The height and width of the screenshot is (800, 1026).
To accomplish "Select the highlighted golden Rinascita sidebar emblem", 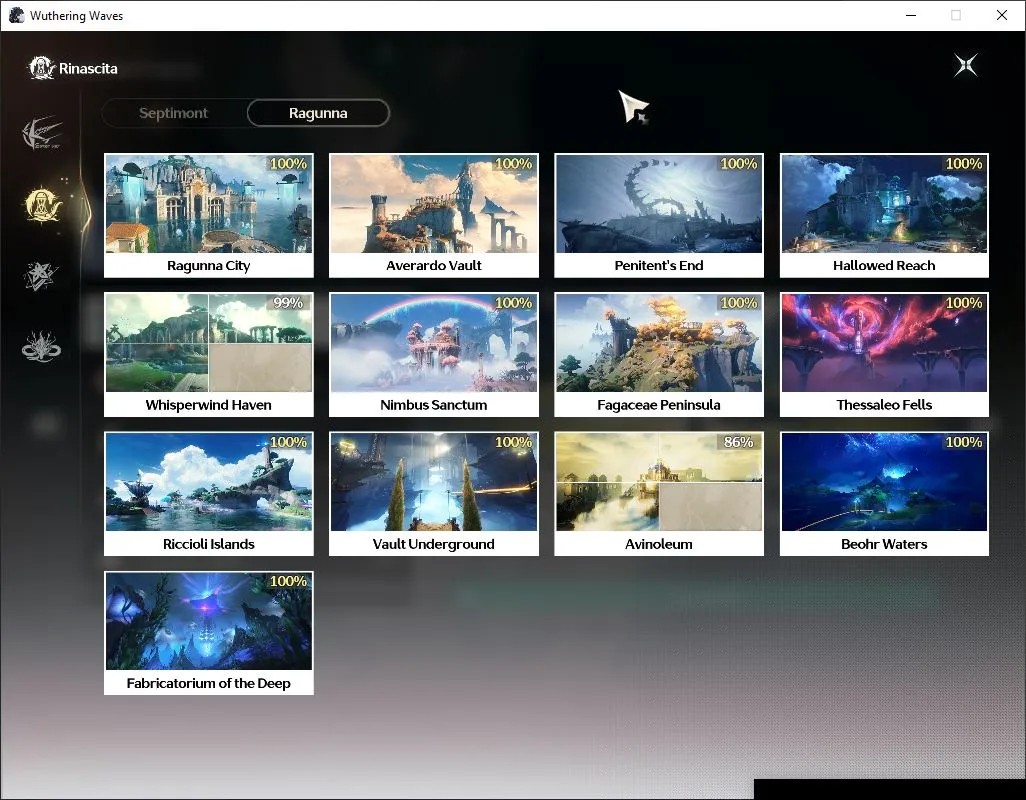I will tap(43, 205).
